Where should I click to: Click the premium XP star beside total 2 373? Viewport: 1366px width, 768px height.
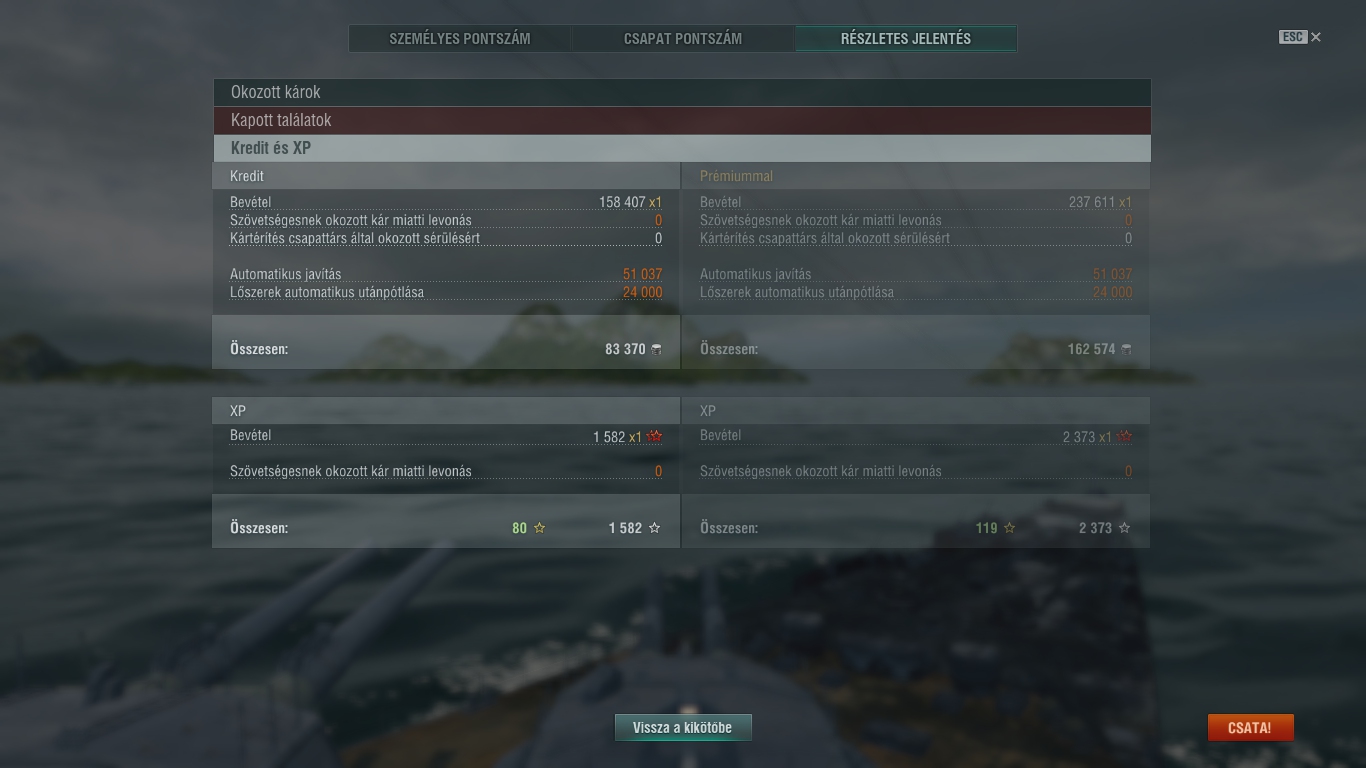pyautogui.click(x=1125, y=528)
